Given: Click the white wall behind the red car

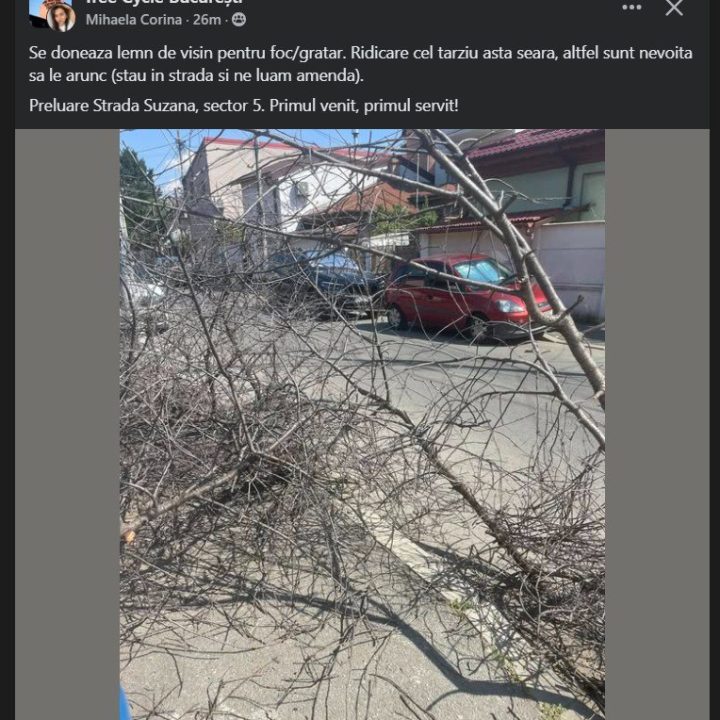Looking at the screenshot, I should click(569, 266).
